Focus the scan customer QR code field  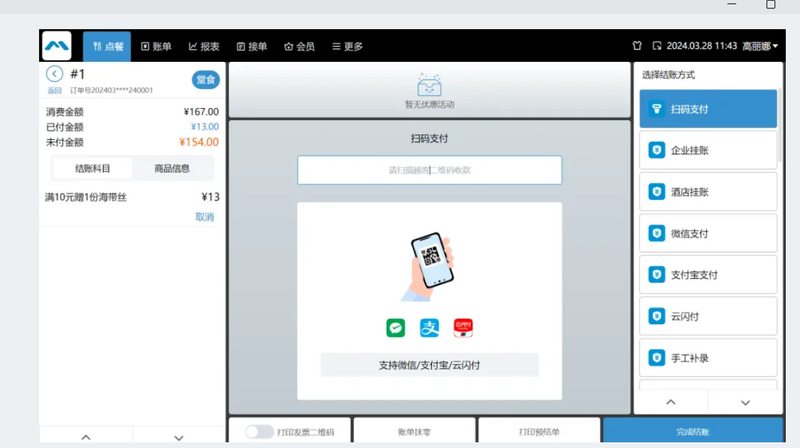[x=430, y=170]
